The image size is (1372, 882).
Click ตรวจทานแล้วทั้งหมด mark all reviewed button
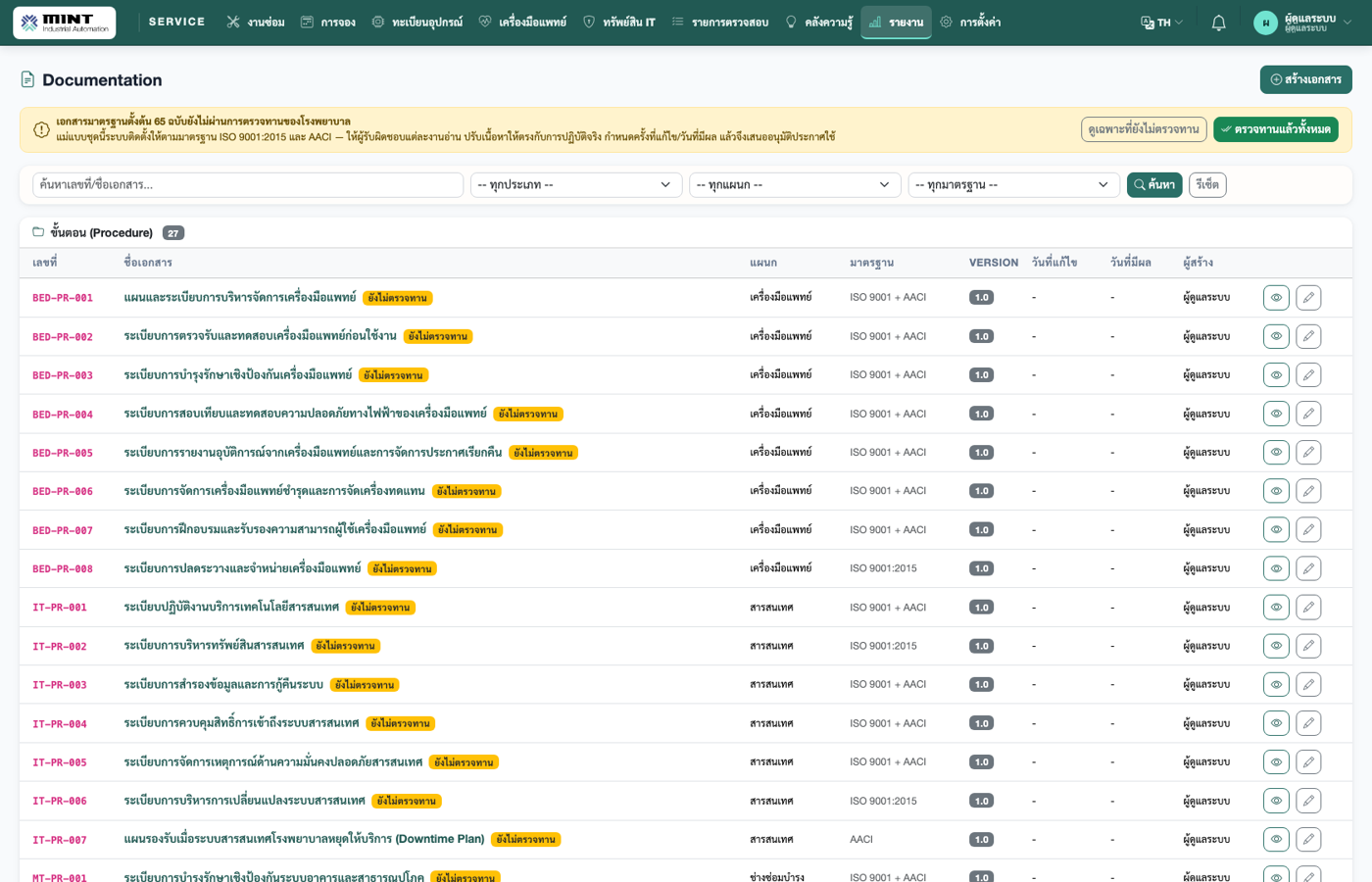[1276, 129]
